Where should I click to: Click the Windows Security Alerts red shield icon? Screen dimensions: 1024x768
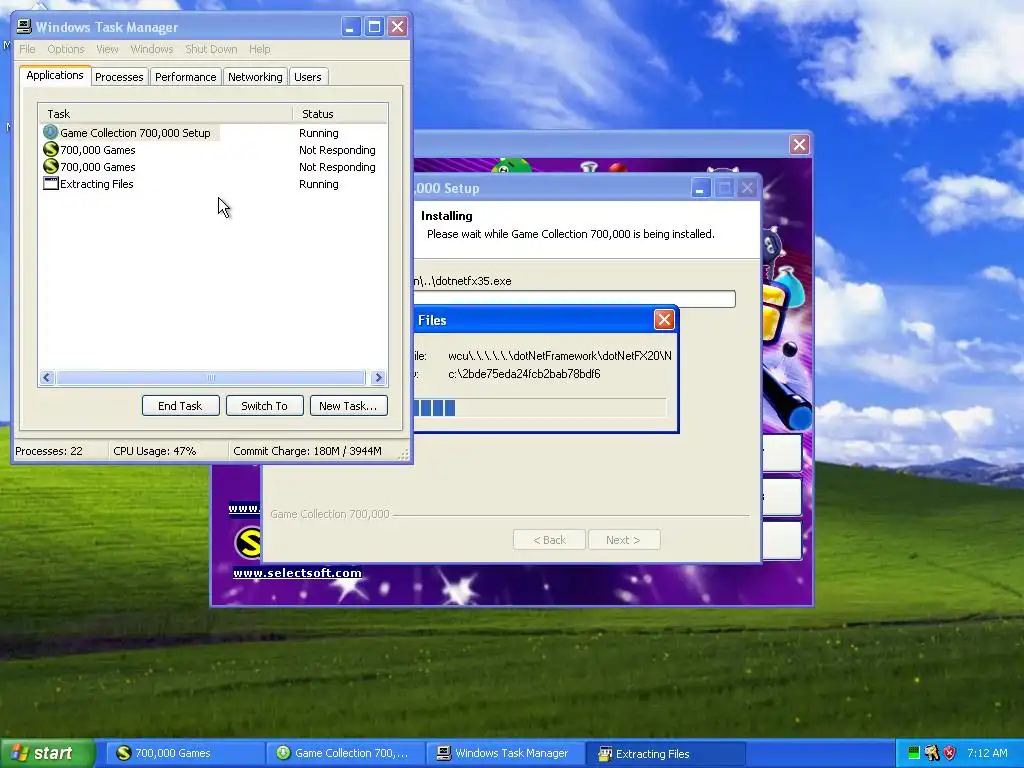[x=950, y=753]
